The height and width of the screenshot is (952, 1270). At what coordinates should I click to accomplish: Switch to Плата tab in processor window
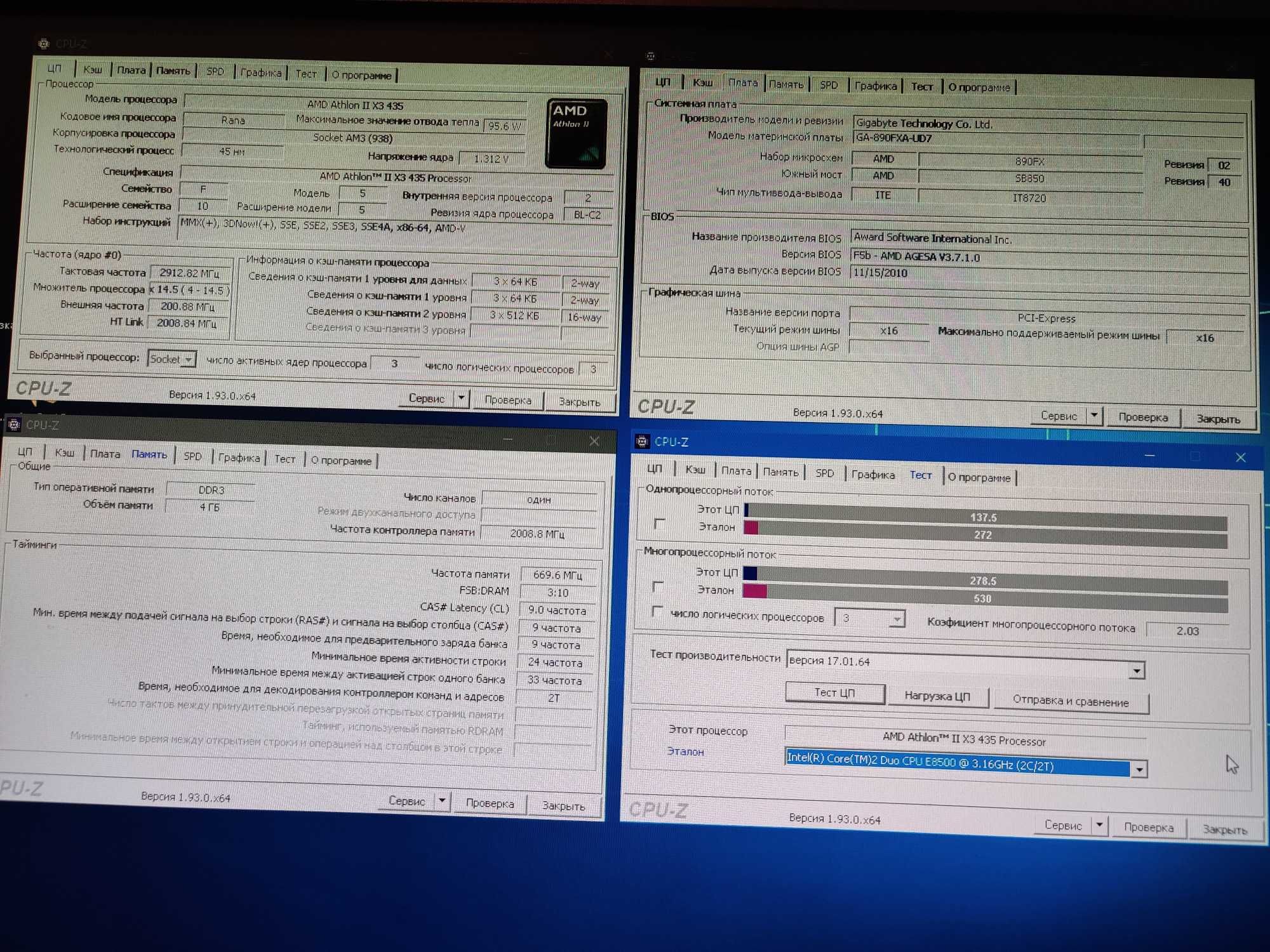coord(131,70)
